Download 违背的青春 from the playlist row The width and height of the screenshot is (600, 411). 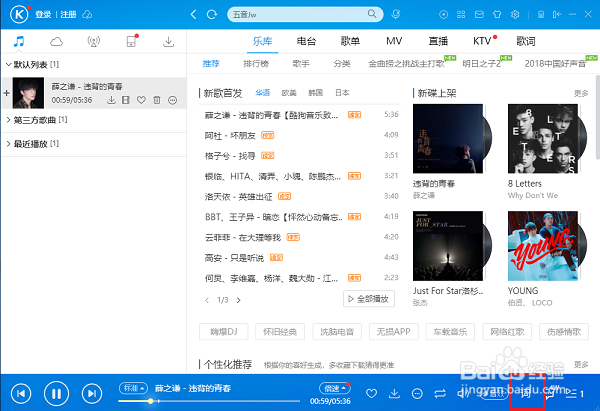(111, 100)
